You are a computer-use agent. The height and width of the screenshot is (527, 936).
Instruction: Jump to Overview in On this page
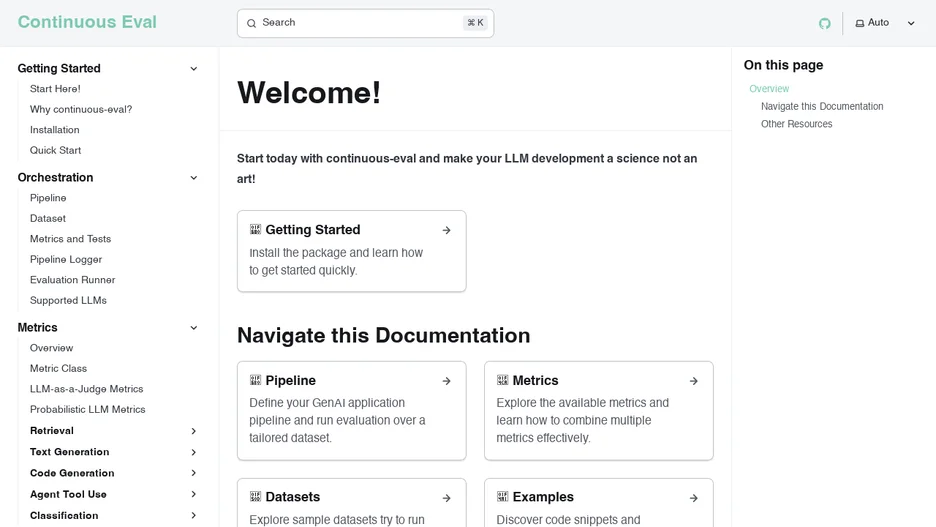click(x=769, y=88)
